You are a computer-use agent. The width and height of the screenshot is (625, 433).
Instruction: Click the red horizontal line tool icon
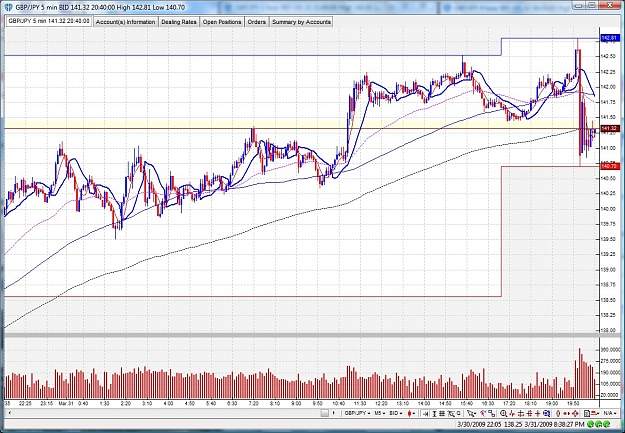tap(521, 413)
